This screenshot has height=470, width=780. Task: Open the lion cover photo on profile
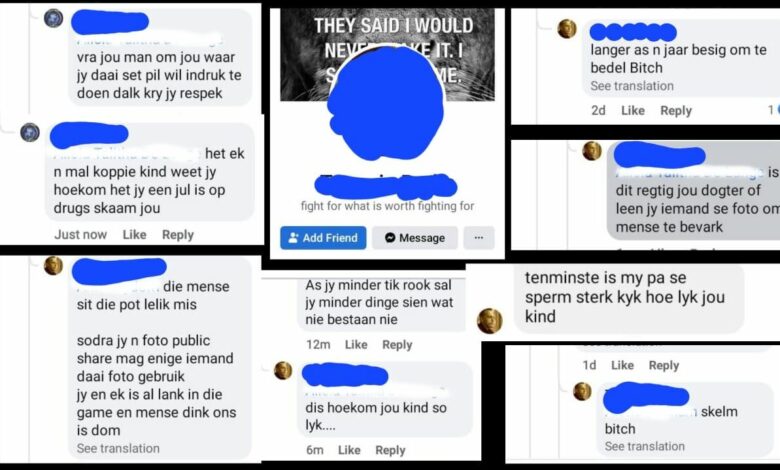click(388, 54)
